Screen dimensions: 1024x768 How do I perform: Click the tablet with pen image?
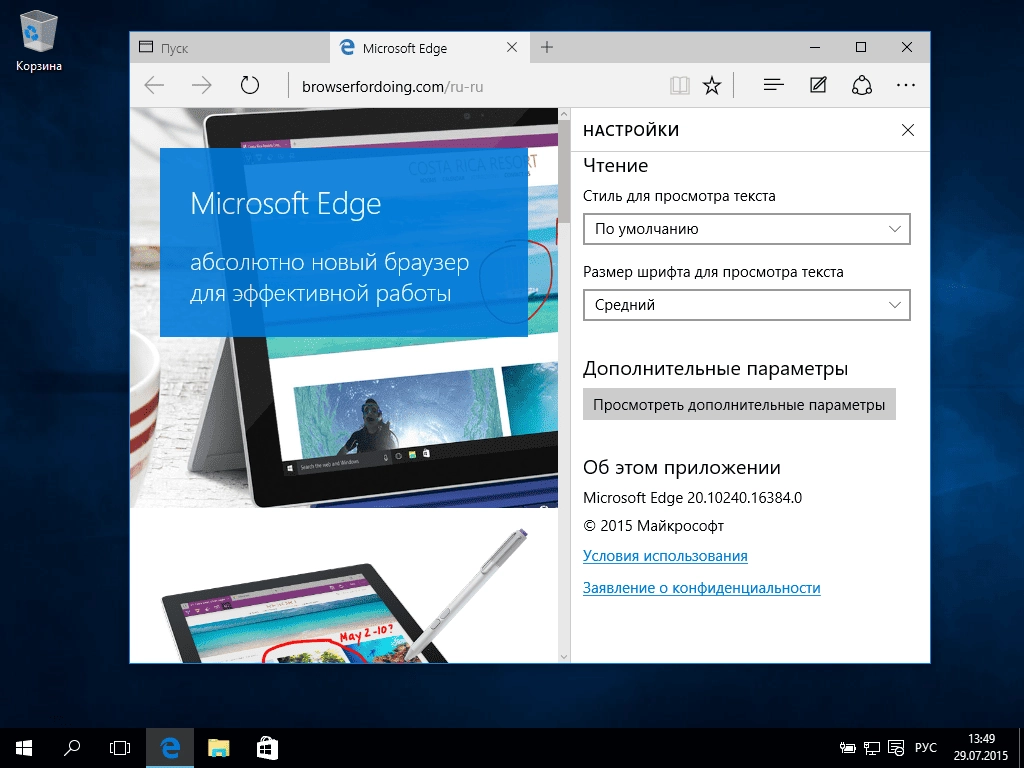point(345,596)
